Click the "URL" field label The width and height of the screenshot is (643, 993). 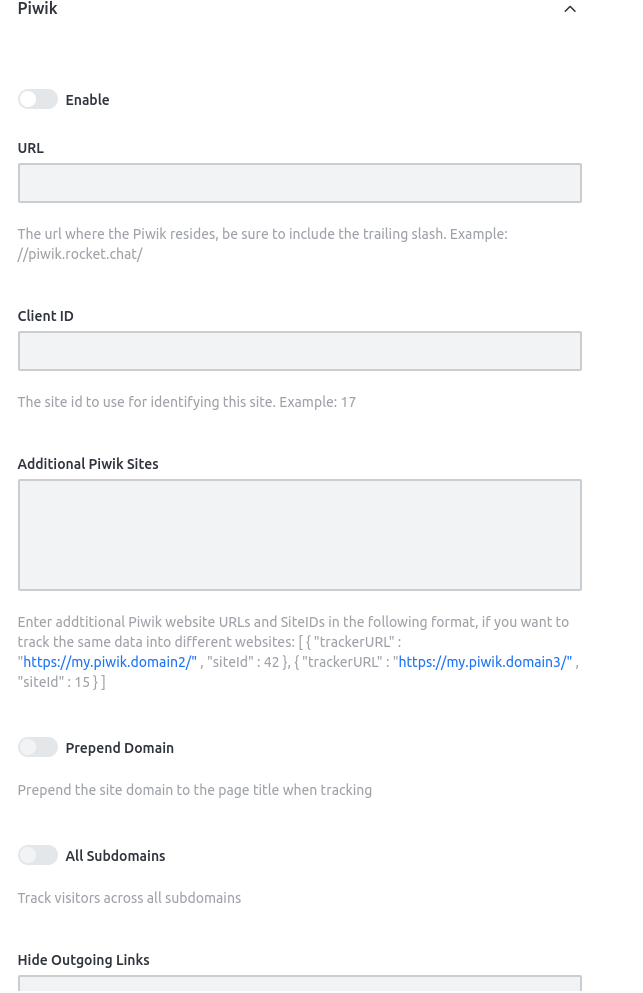coord(31,148)
